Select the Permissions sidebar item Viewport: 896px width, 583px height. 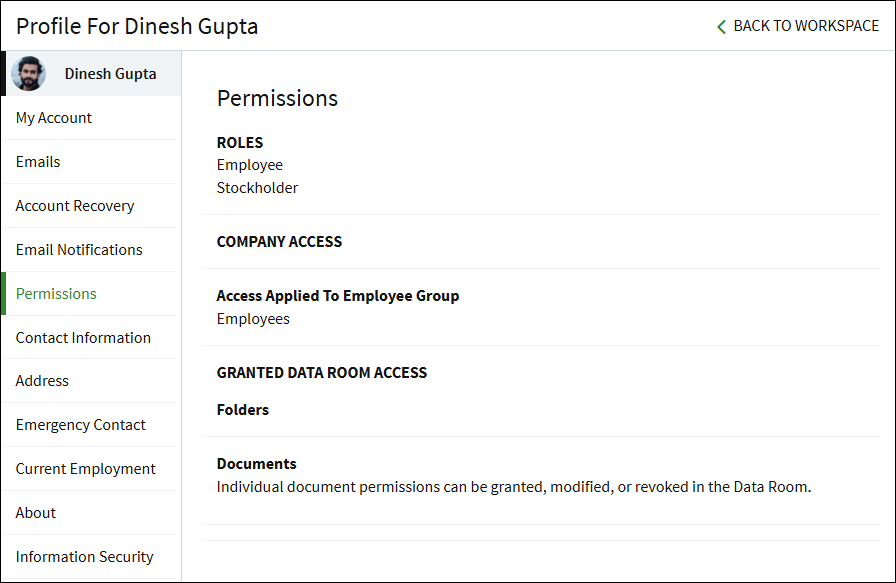pos(56,294)
